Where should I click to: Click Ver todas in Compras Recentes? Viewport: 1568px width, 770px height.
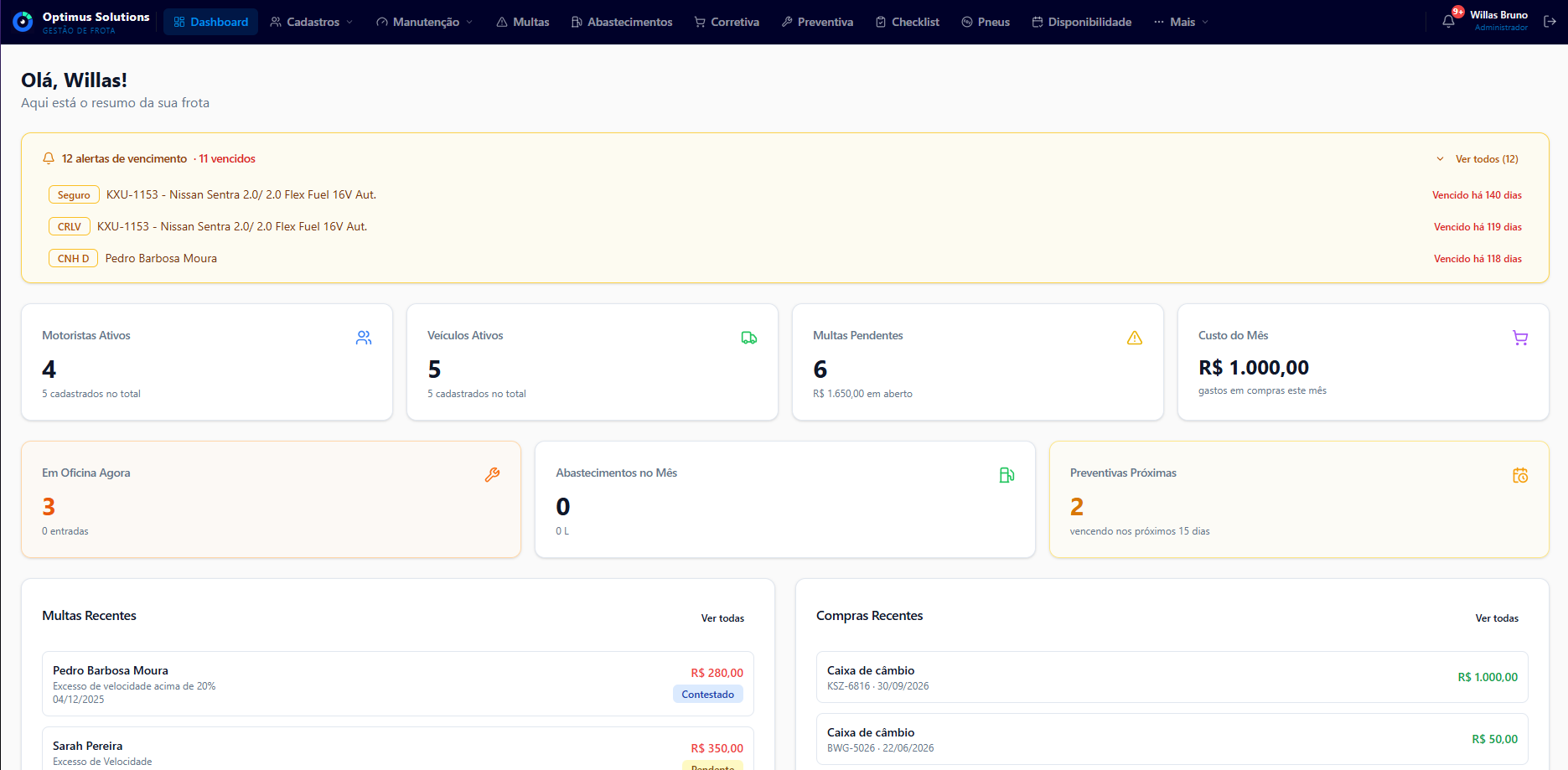pos(1497,618)
